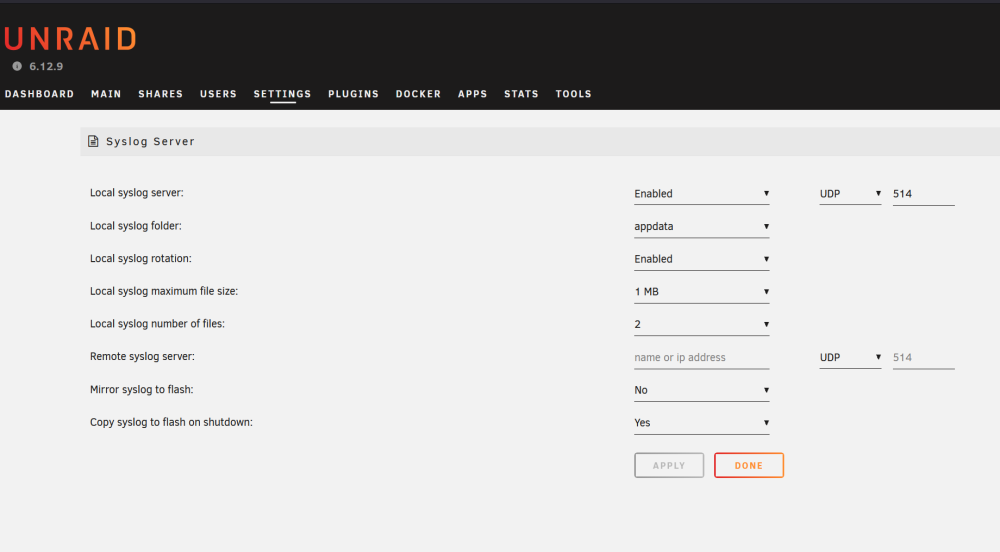
Task: Click the 6.12.9 version number text
Action: pyautogui.click(x=46, y=66)
